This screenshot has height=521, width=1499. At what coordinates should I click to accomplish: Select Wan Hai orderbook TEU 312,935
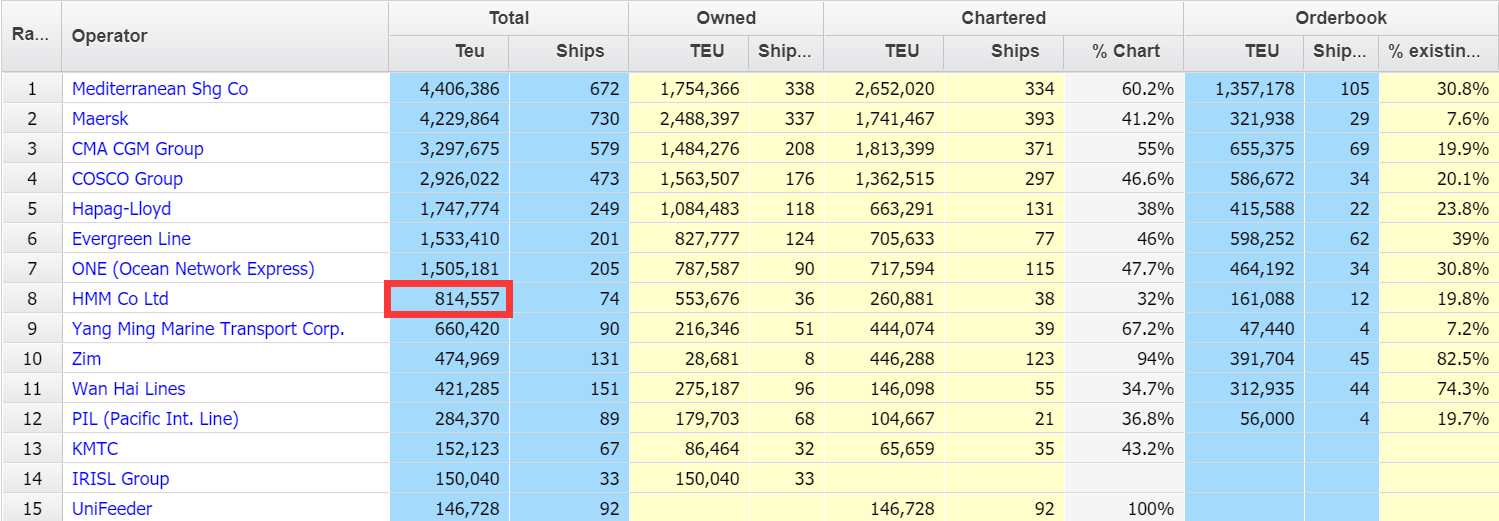pos(1244,389)
